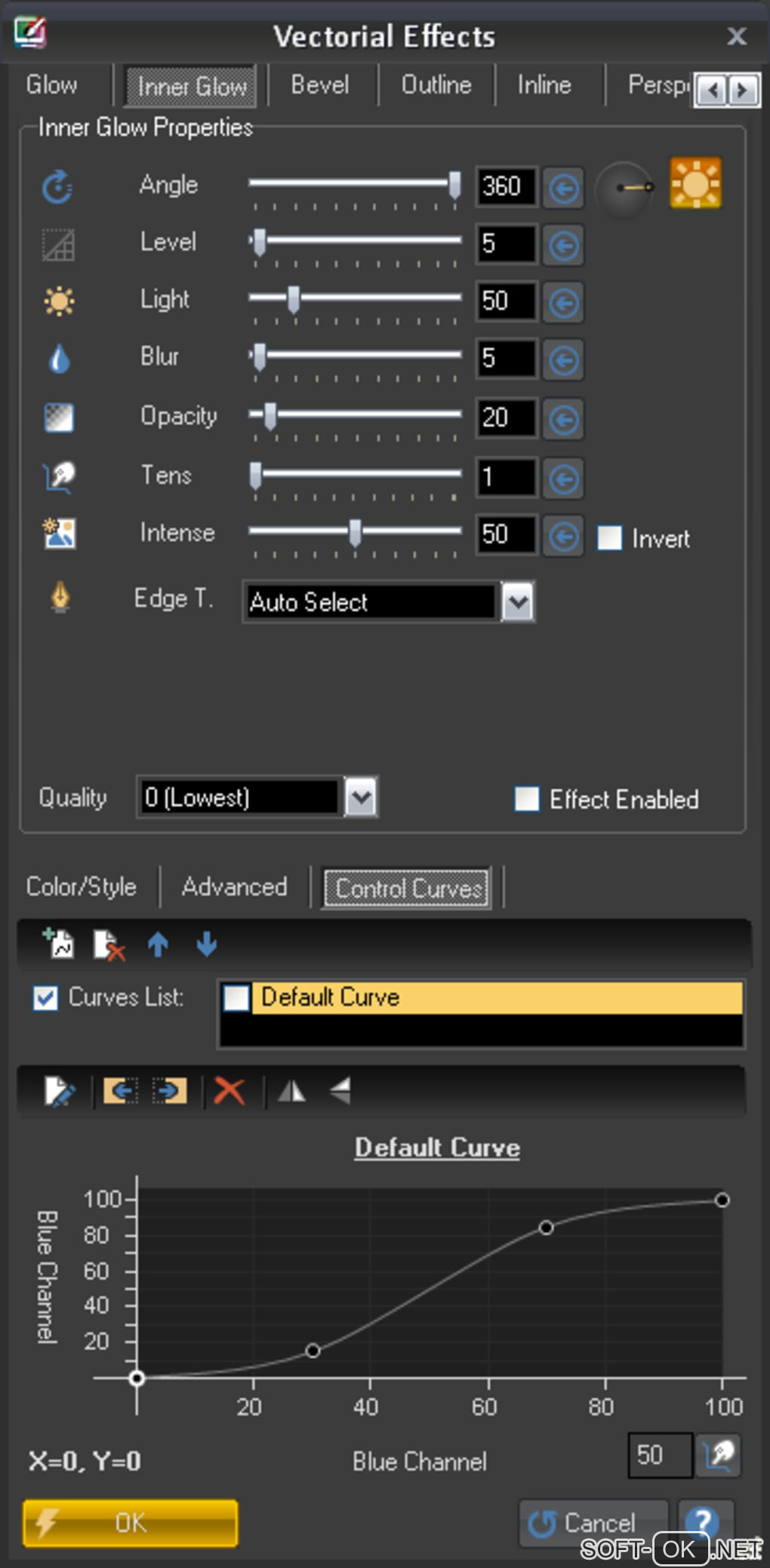Toggle the Effect Enabled checkbox
Viewport: 770px width, 1568px height.
click(x=527, y=799)
